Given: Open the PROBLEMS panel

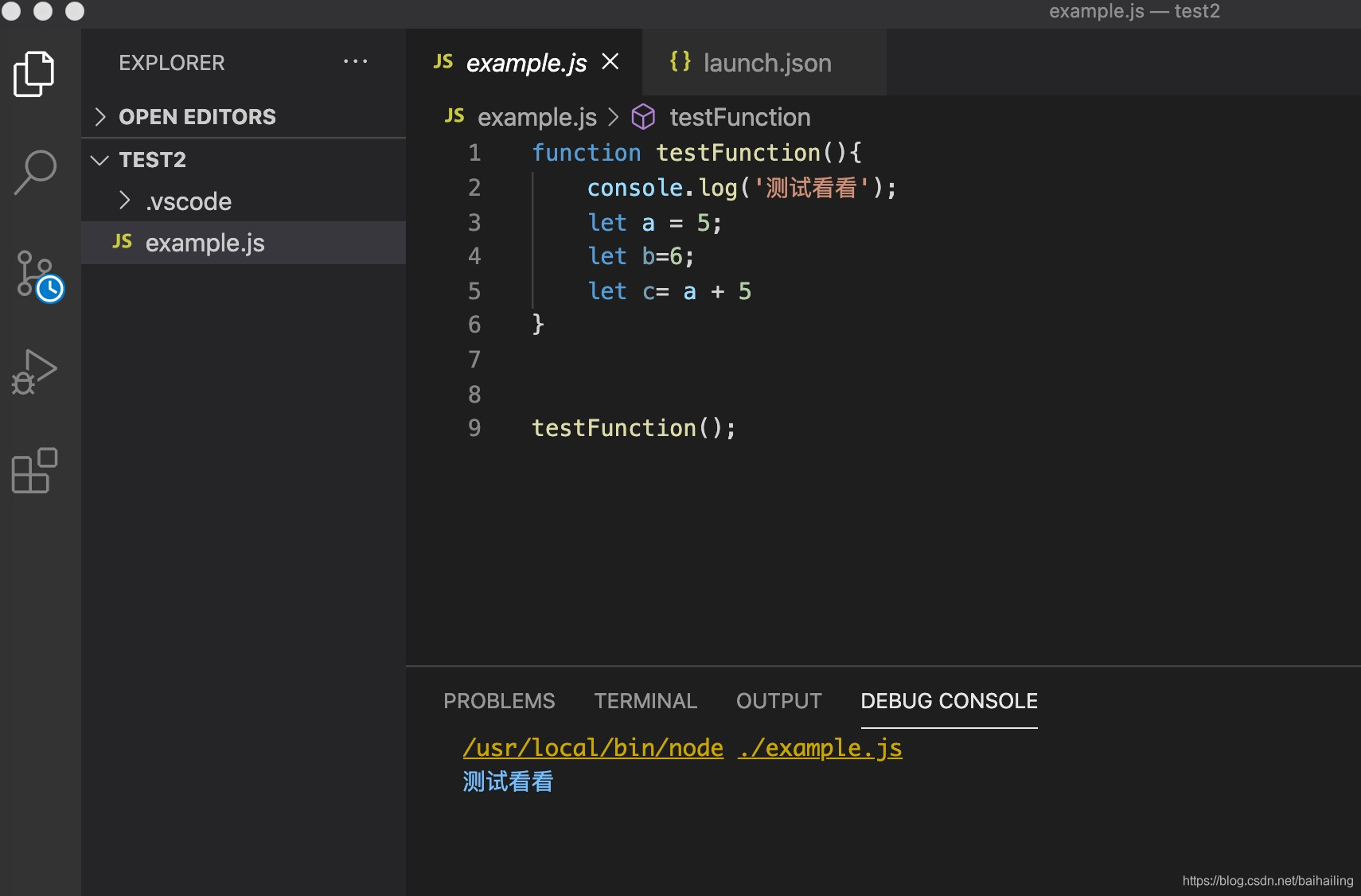Looking at the screenshot, I should click(x=498, y=700).
